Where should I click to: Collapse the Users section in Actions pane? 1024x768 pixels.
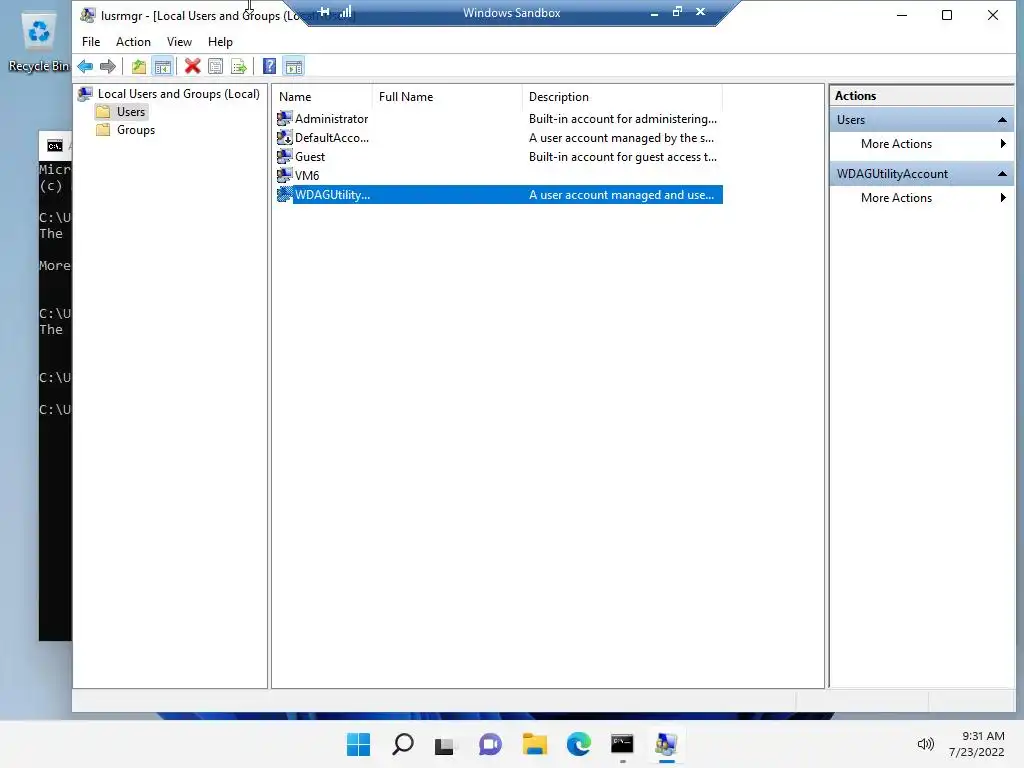coord(1002,120)
